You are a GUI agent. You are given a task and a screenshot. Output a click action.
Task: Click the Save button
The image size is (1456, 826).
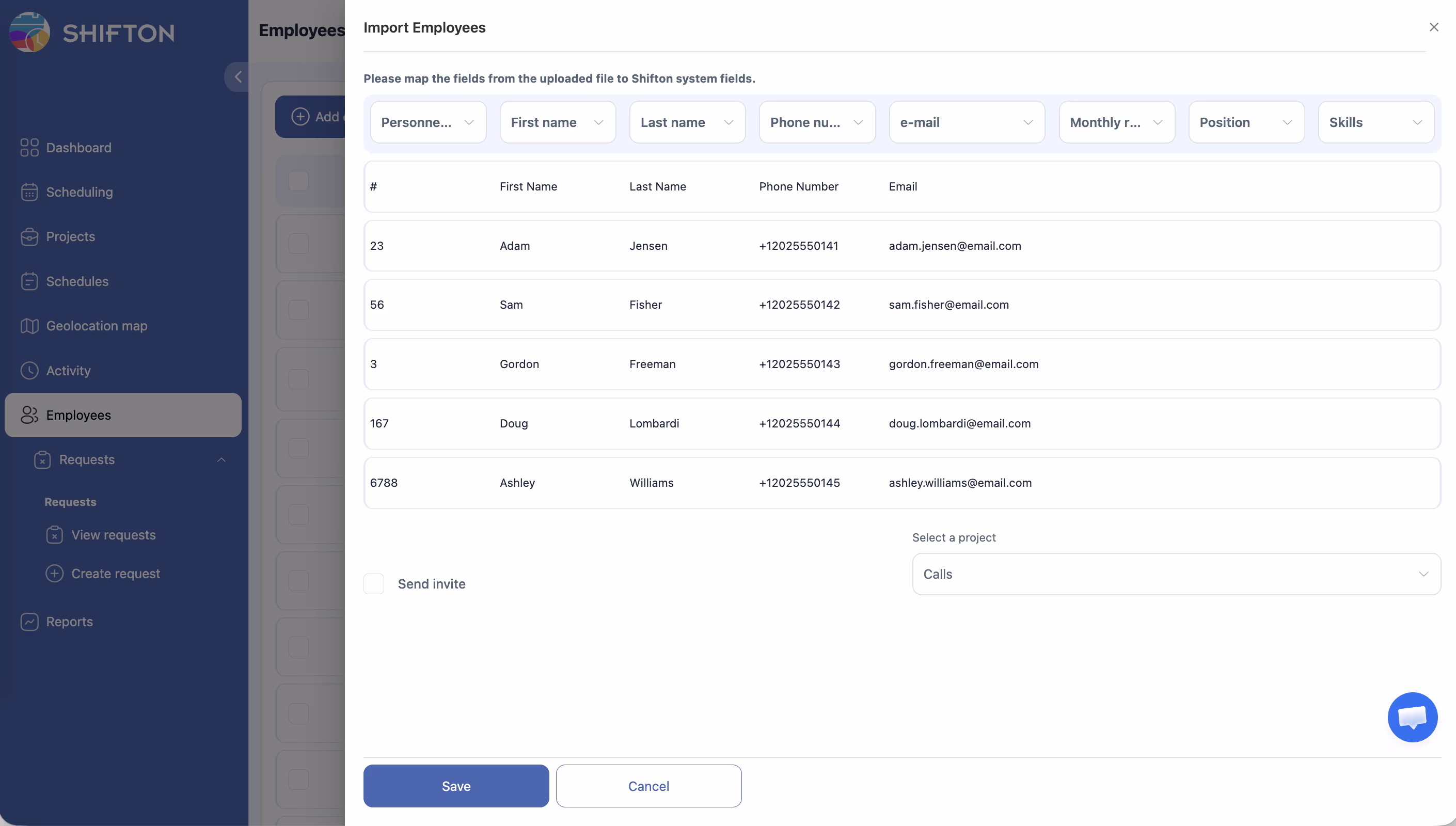click(455, 786)
